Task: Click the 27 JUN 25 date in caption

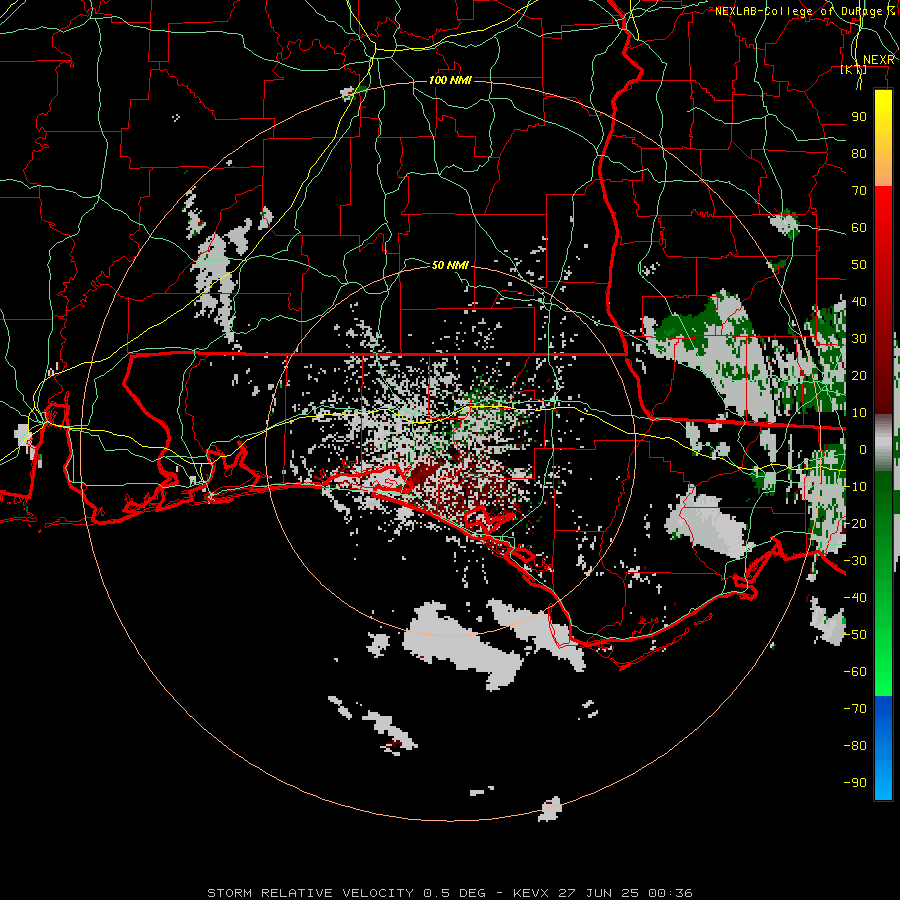Action: pyautogui.click(x=599, y=893)
